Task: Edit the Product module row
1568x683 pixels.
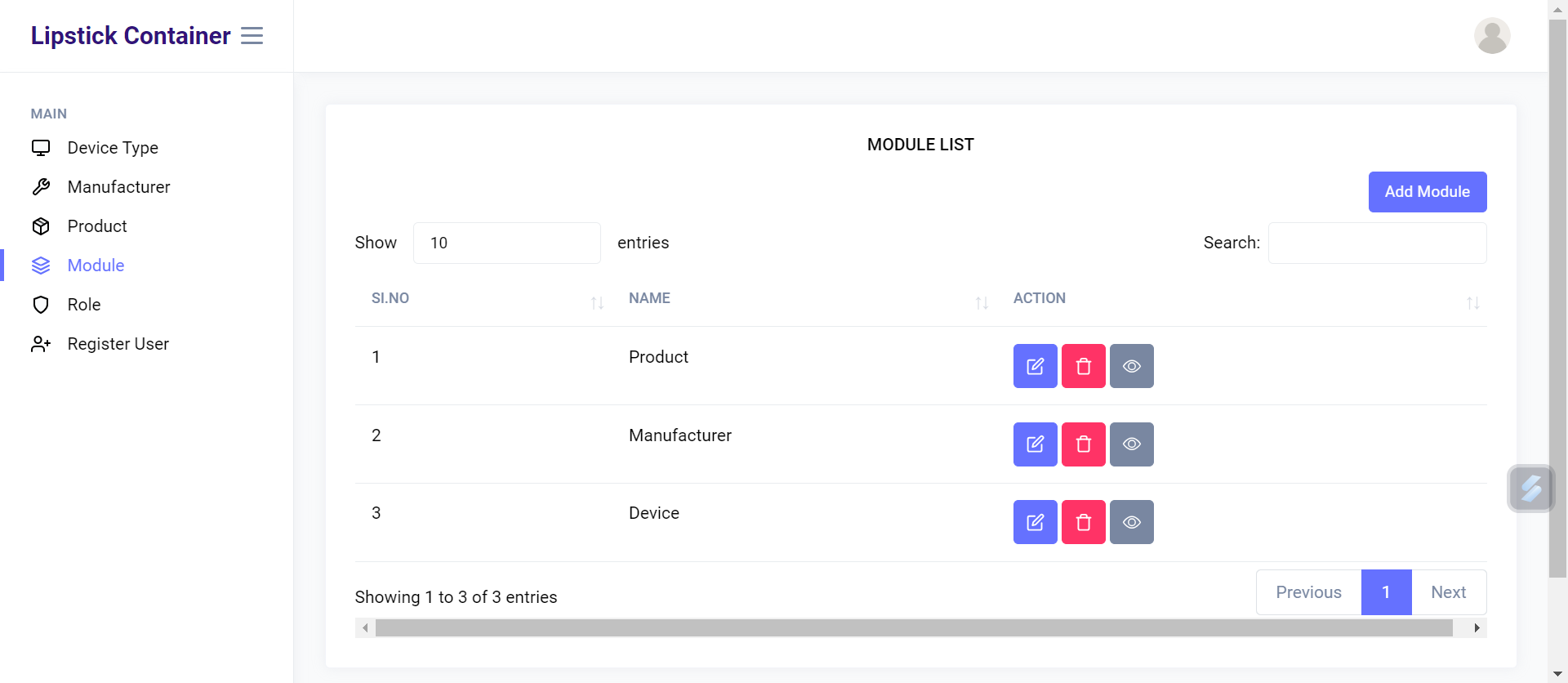Action: (1035, 366)
